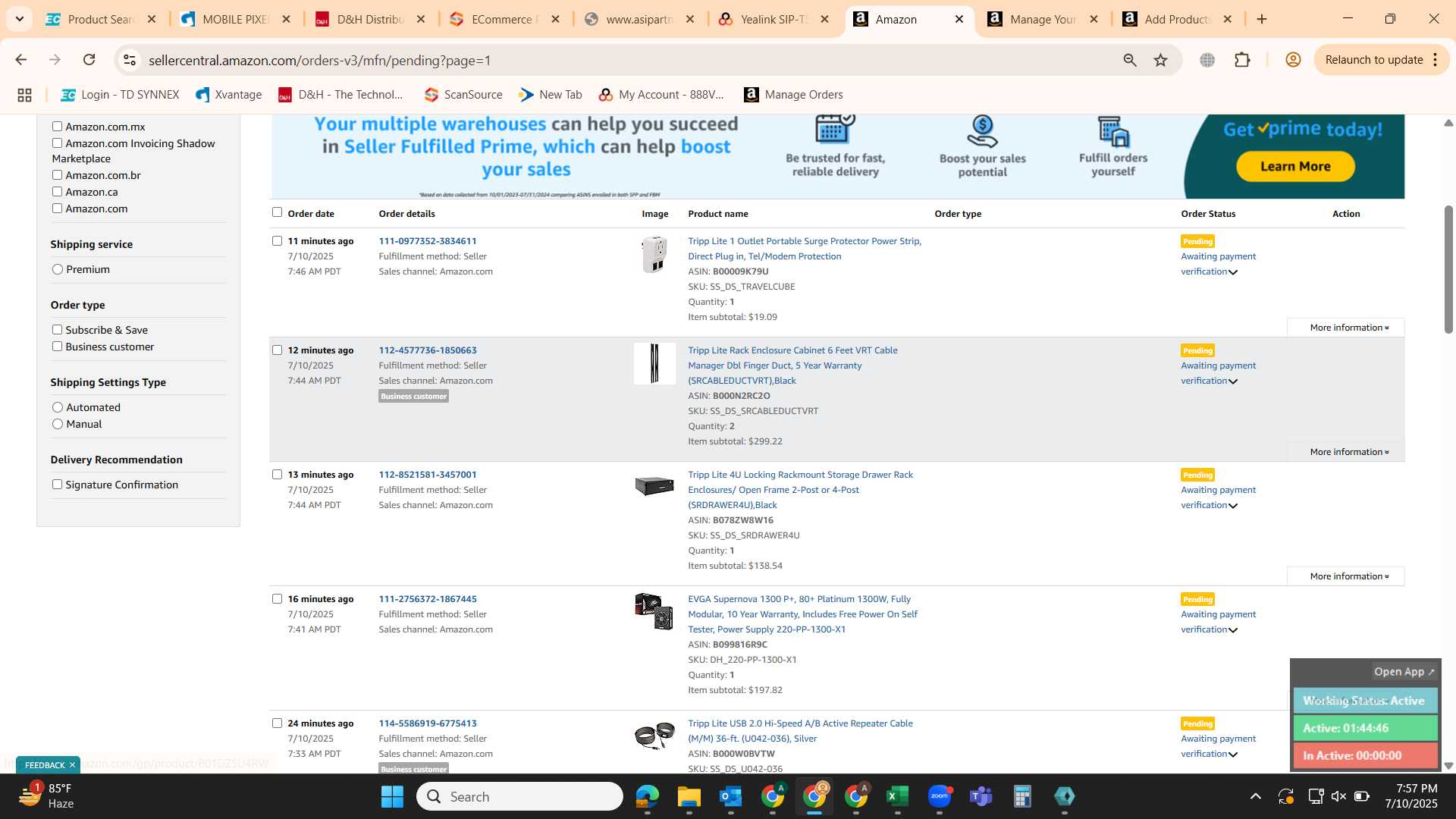Click the Learn More prime button

[1295, 167]
